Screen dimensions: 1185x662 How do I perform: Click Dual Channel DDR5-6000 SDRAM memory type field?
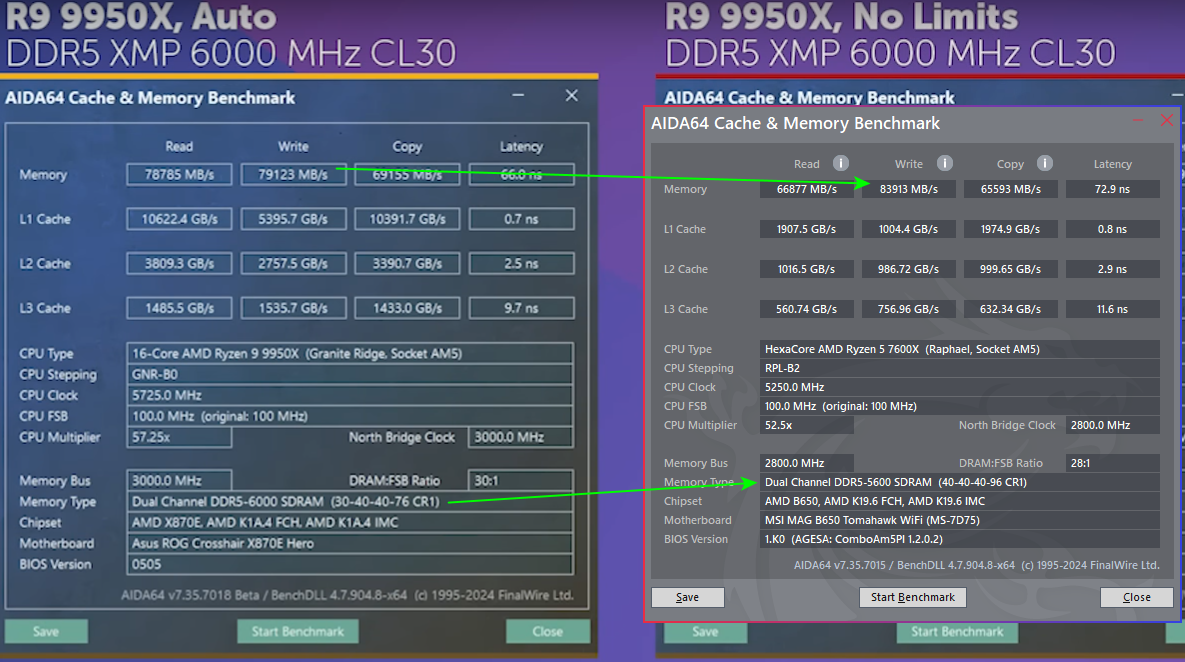point(350,502)
